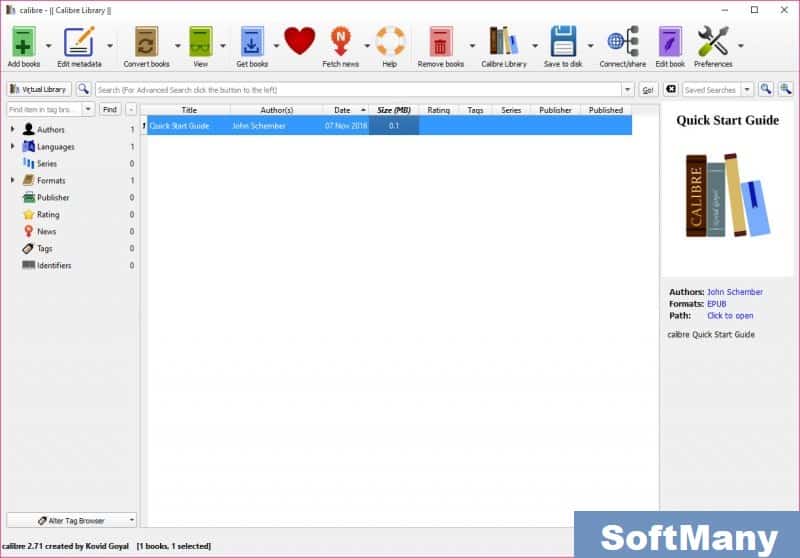Viewport: 800px width, 558px height.
Task: Select Series in tag browser
Action: 46,163
